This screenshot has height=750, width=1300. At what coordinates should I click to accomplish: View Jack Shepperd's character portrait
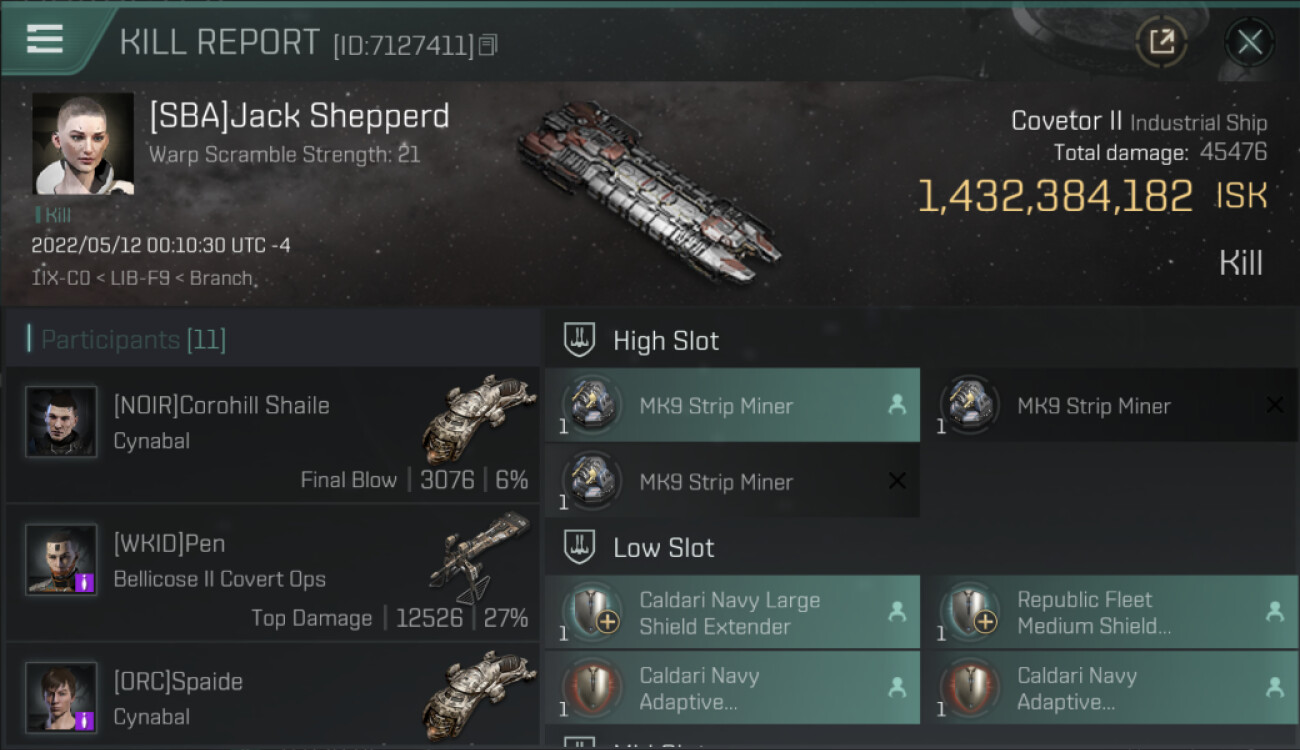83,143
